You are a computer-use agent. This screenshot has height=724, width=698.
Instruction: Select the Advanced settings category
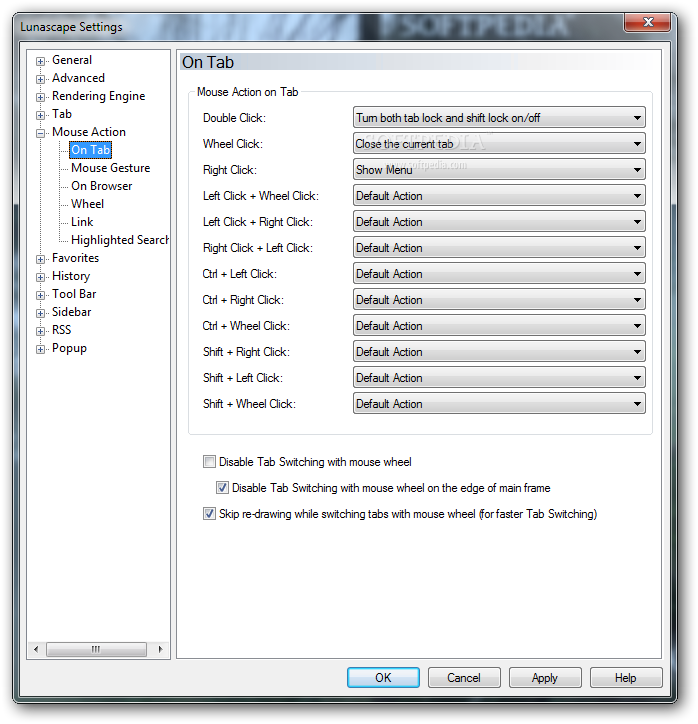click(78, 78)
